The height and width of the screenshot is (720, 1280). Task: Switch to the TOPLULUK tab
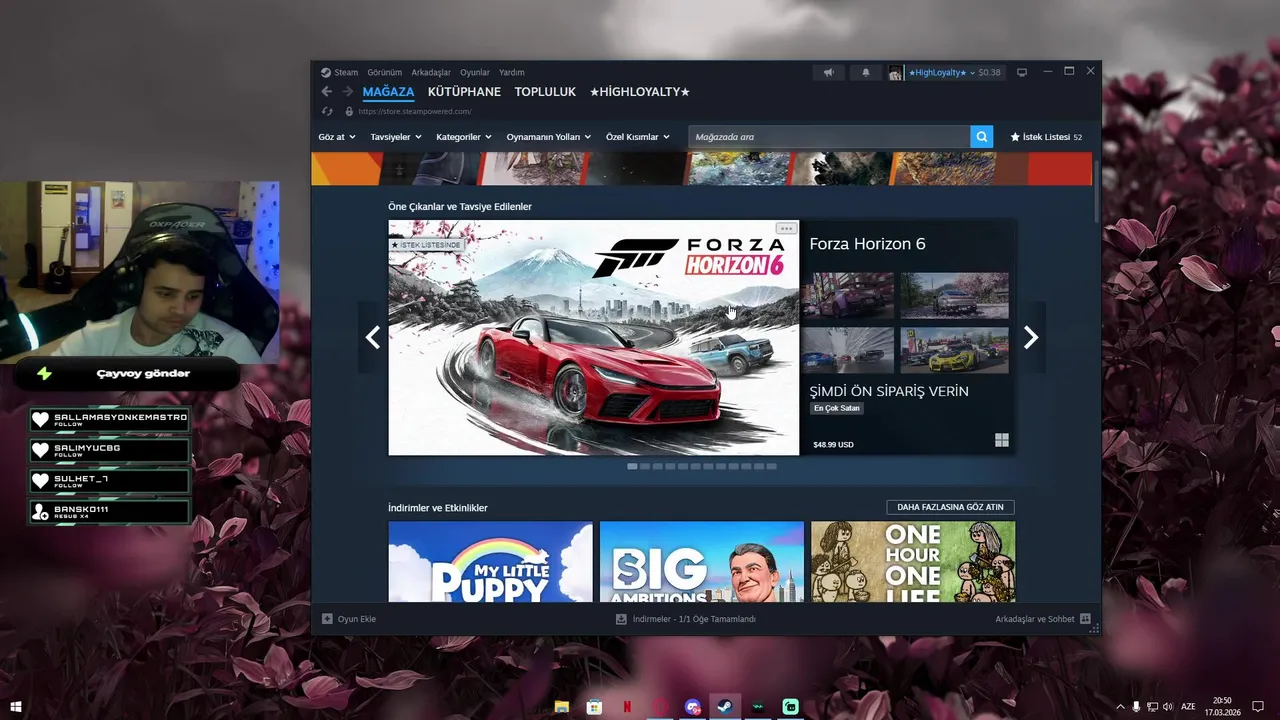tap(545, 92)
